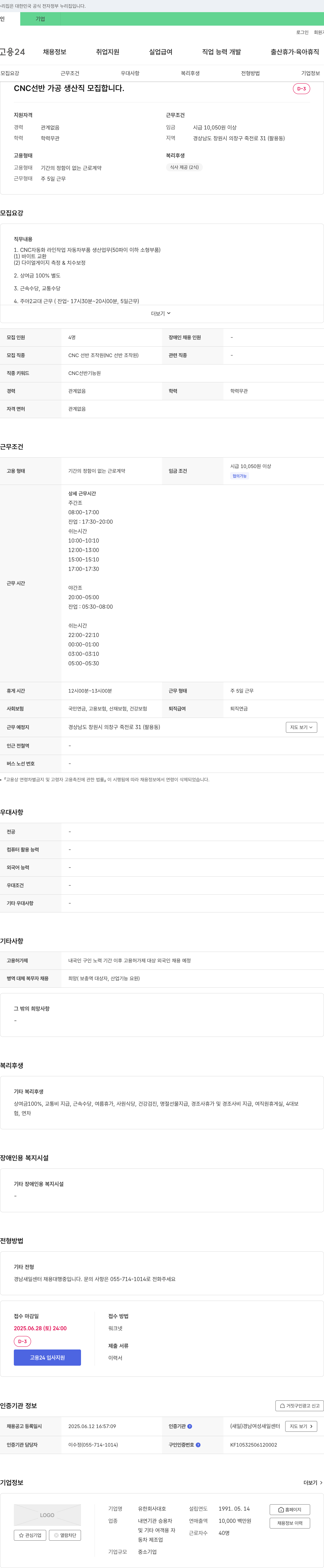
Task: Click the 2025.06.12 16:57:09 registration time
Action: pyautogui.click(x=92, y=1426)
